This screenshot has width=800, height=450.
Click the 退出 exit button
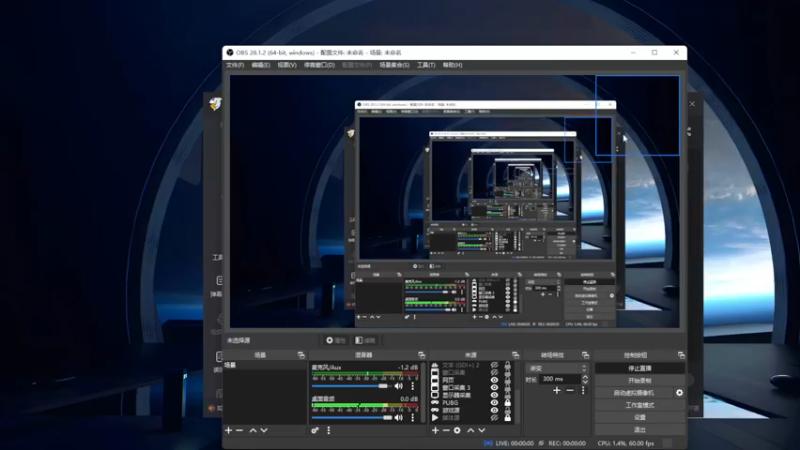click(640, 430)
